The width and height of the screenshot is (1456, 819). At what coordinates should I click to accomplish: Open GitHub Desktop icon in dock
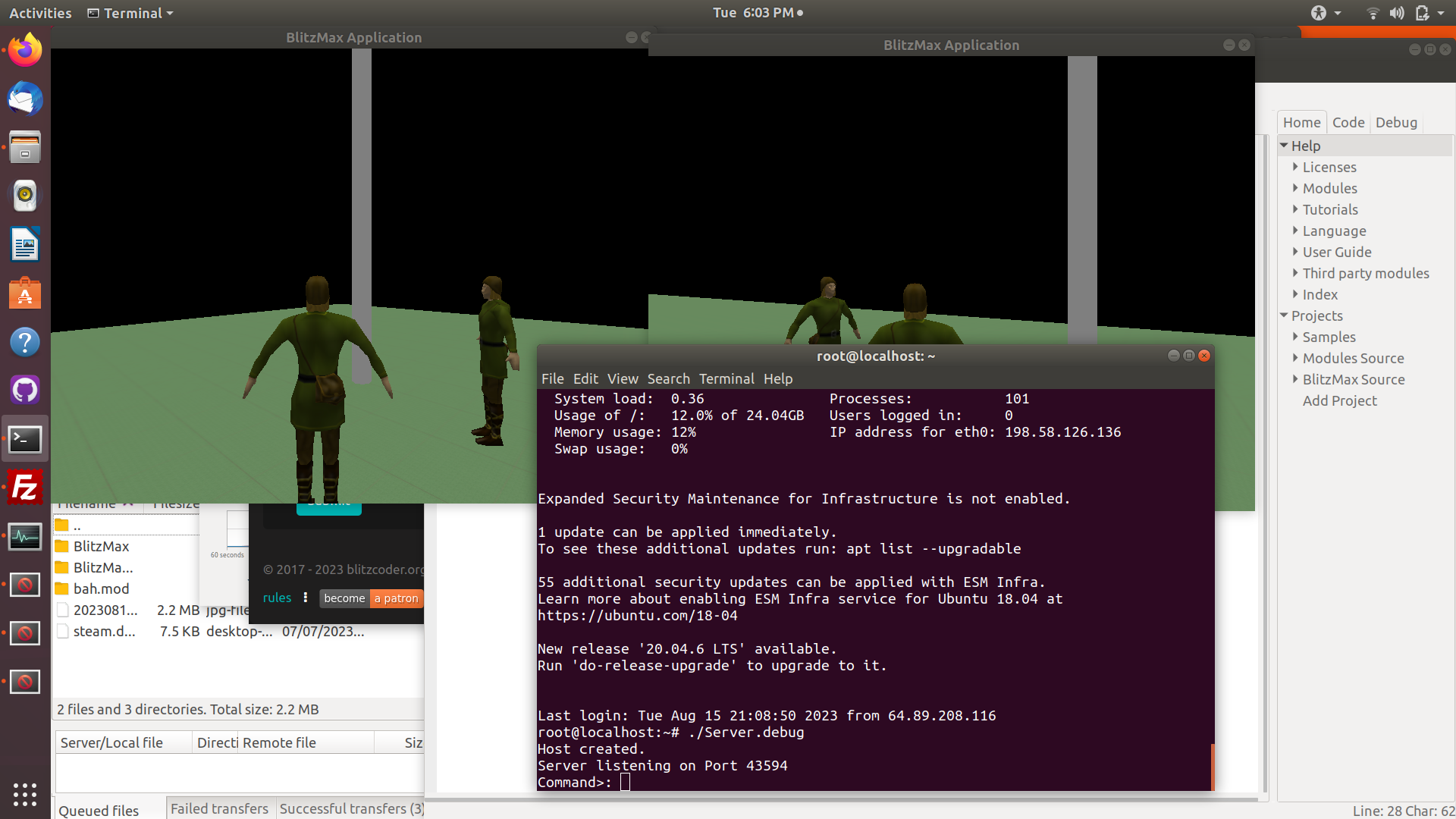tap(25, 391)
